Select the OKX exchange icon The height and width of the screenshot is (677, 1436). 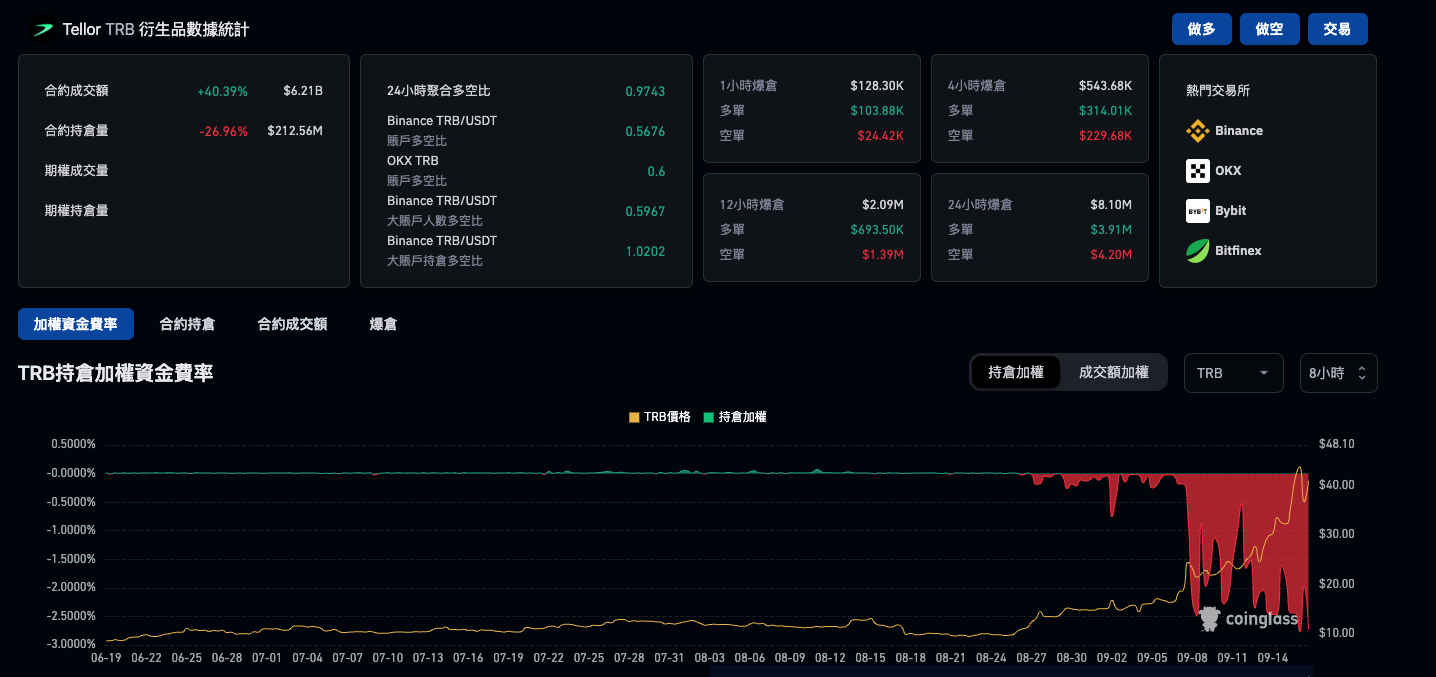click(1199, 170)
